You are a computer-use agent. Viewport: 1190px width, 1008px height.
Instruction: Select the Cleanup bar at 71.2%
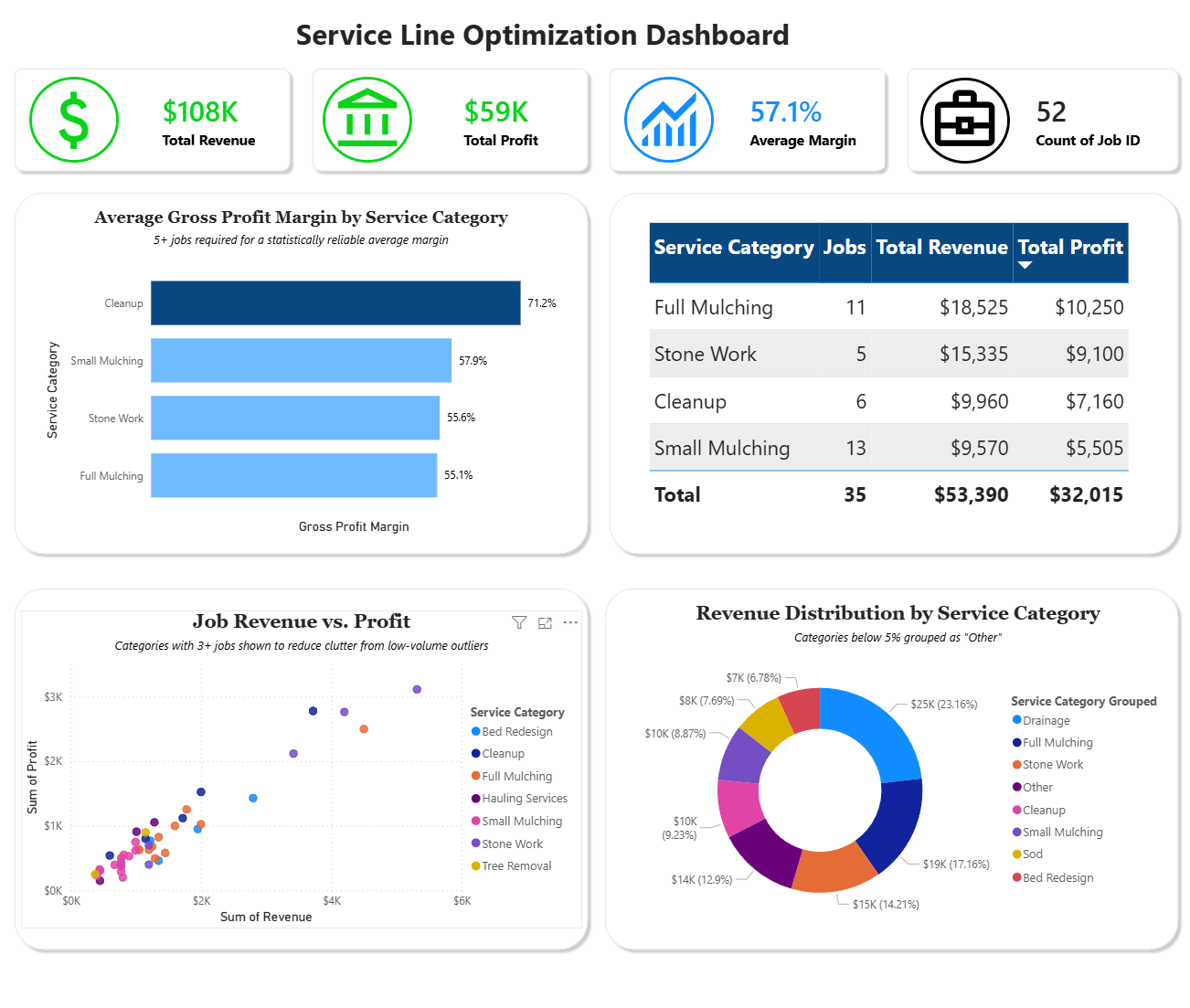coord(335,303)
